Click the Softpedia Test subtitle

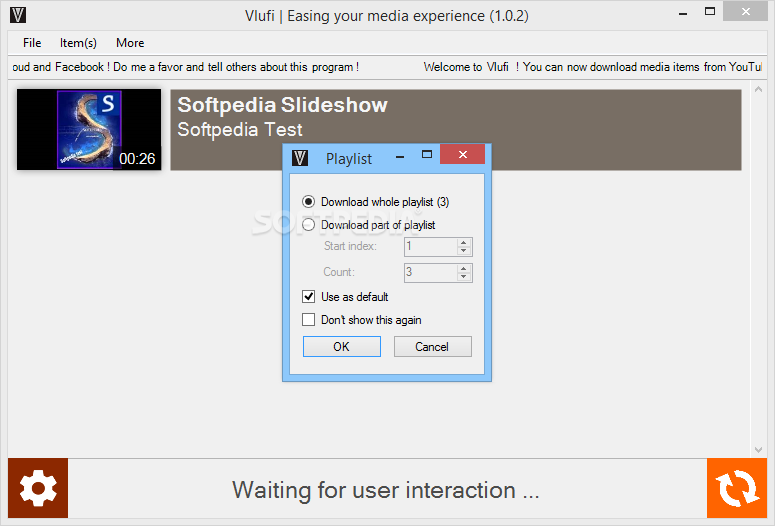pyautogui.click(x=240, y=130)
